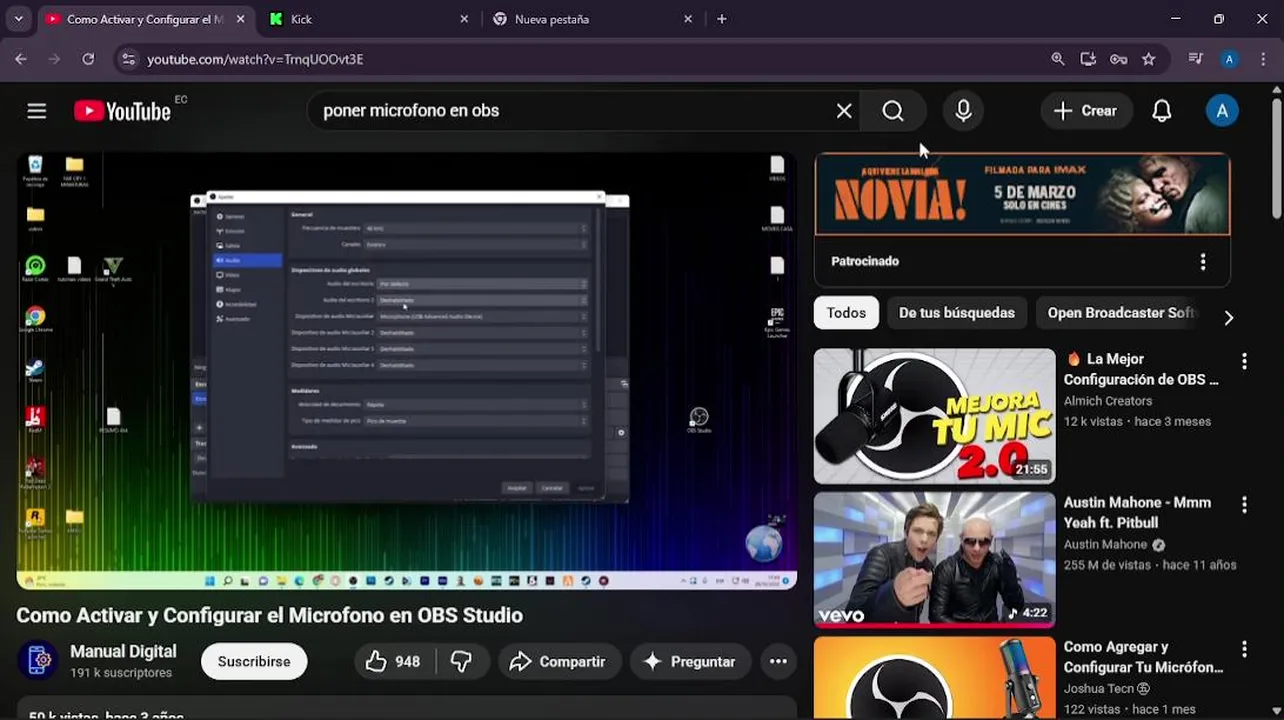View site information icon in address bar
This screenshot has height=720, width=1284.
[x=128, y=59]
